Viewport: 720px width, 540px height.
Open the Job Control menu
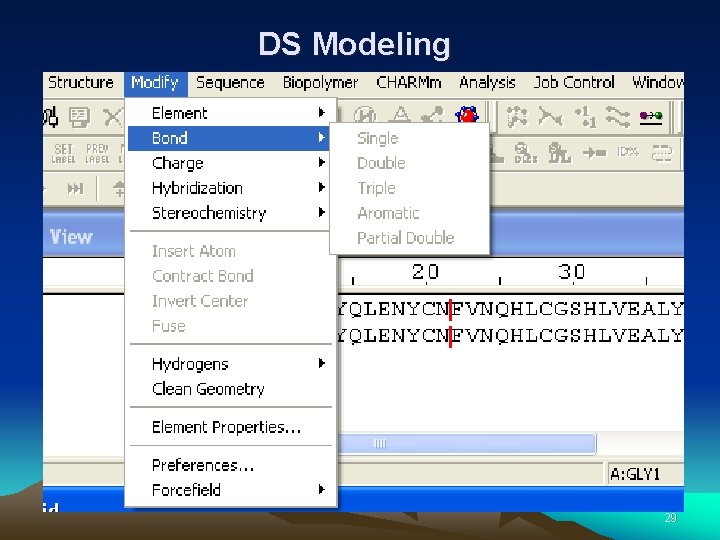tap(574, 83)
